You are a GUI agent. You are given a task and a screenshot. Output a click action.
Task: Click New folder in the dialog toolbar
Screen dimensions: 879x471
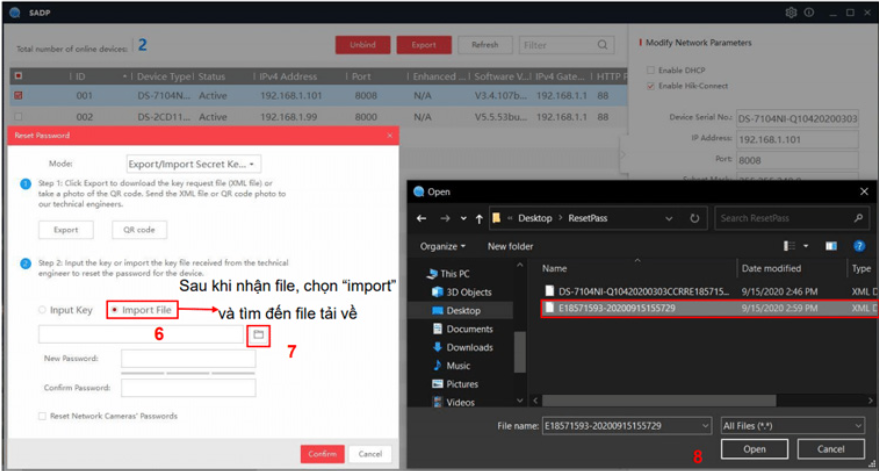(510, 246)
